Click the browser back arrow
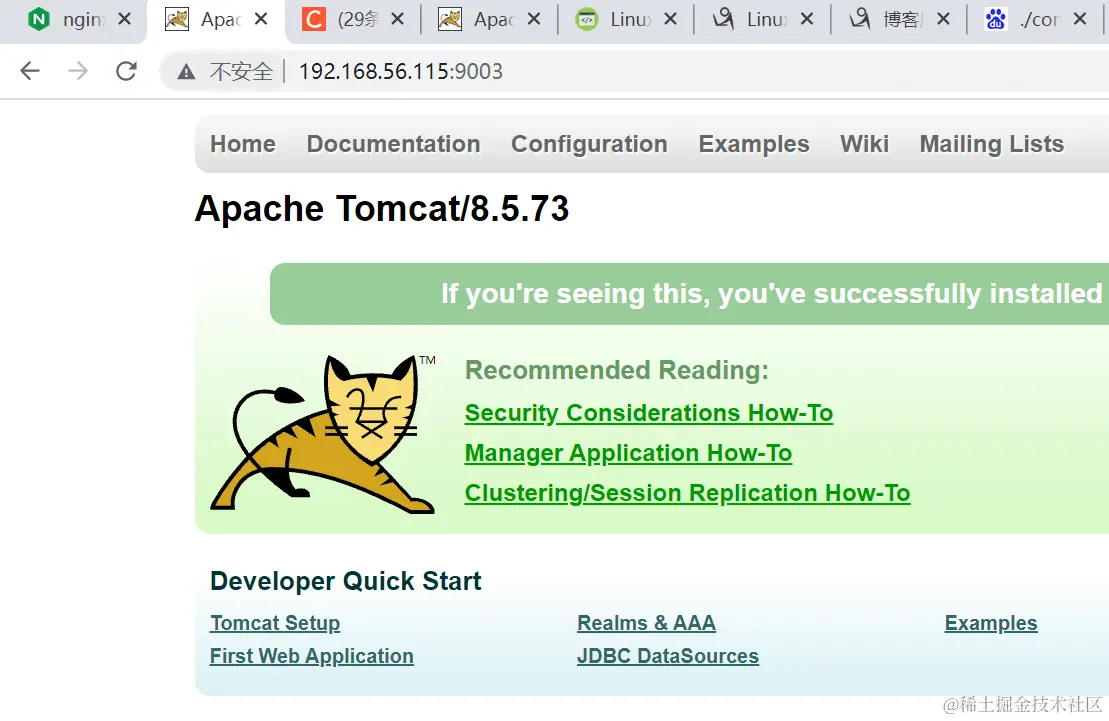1109x721 pixels. (30, 71)
